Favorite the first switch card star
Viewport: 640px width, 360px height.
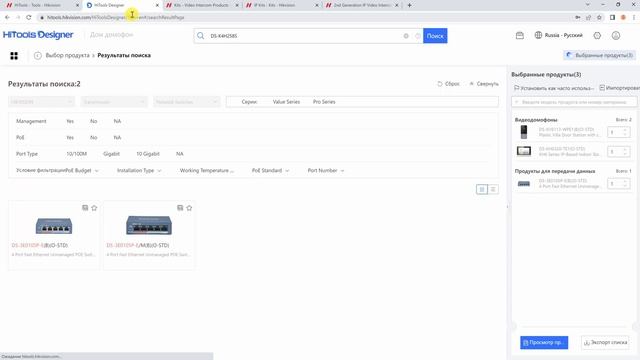[x=94, y=208]
